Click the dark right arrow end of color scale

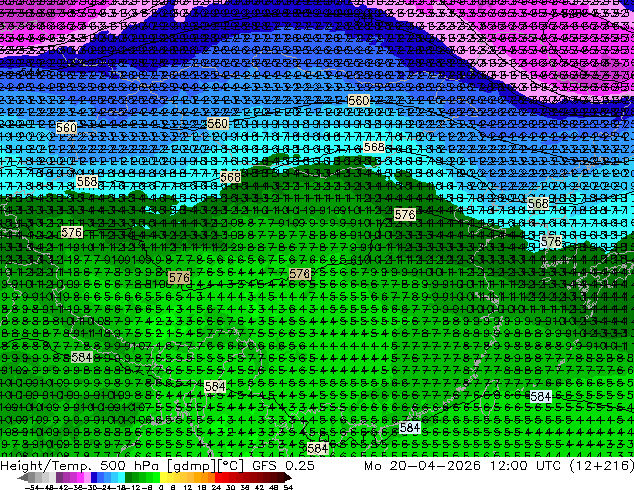pos(287,478)
